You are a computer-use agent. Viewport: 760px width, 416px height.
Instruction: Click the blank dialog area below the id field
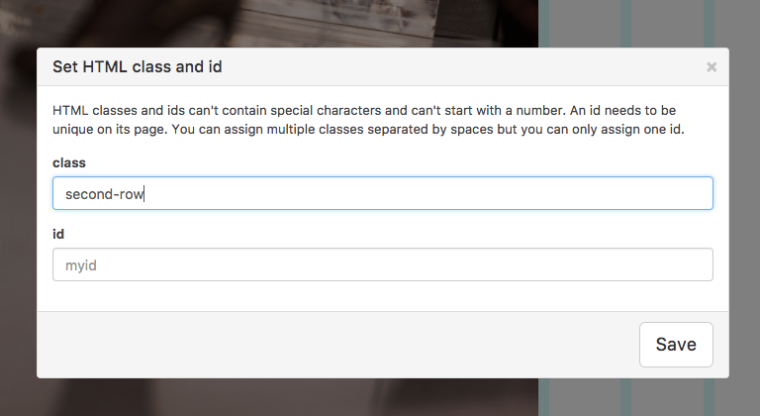click(x=382, y=296)
